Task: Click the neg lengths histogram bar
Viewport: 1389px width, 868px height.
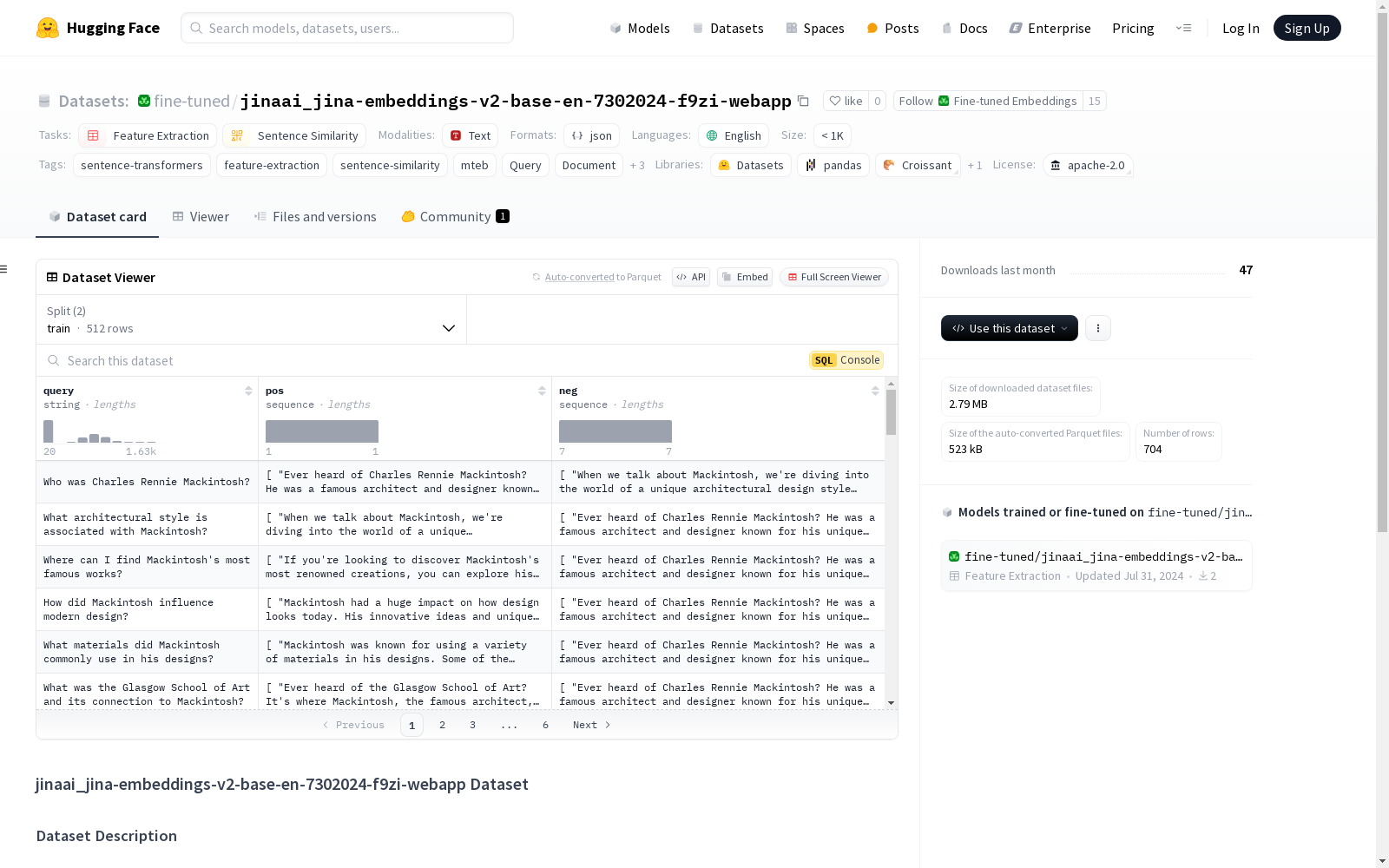Action: tap(616, 431)
